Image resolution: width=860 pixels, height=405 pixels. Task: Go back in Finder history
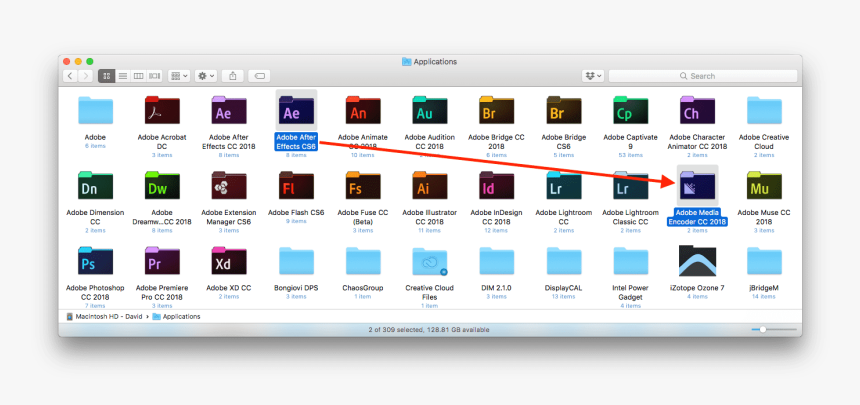70,76
